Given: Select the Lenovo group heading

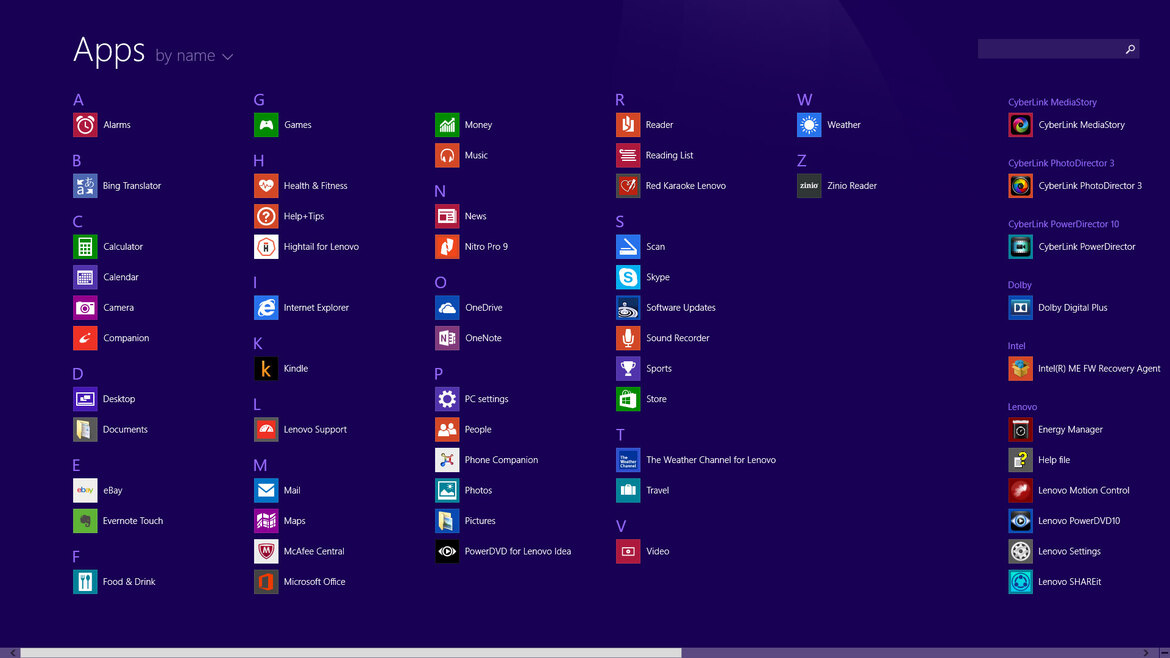Looking at the screenshot, I should [x=1022, y=407].
